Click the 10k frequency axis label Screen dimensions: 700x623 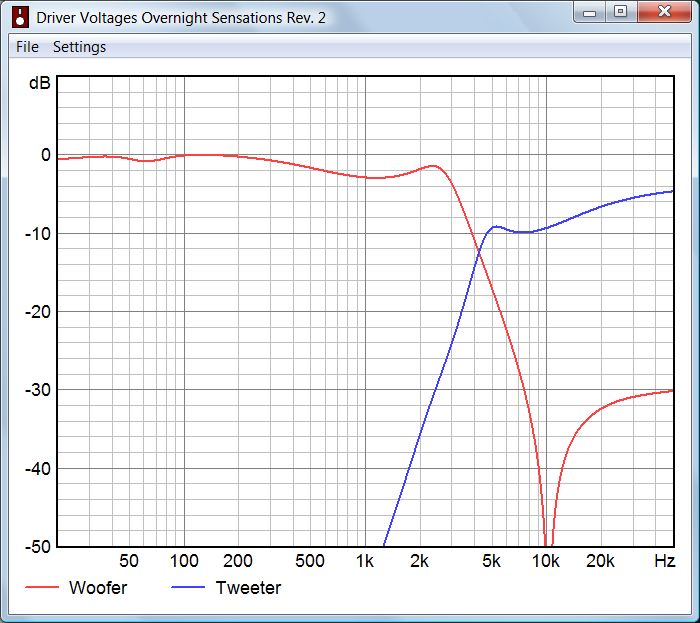(546, 561)
